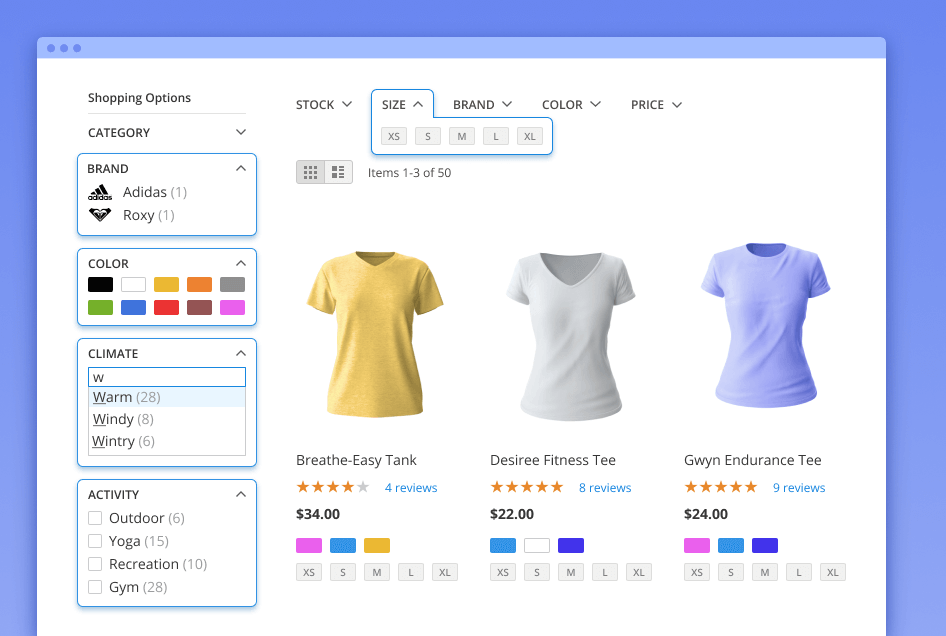Enable the Outdoor activity checkbox
946x636 pixels.
click(x=95, y=518)
